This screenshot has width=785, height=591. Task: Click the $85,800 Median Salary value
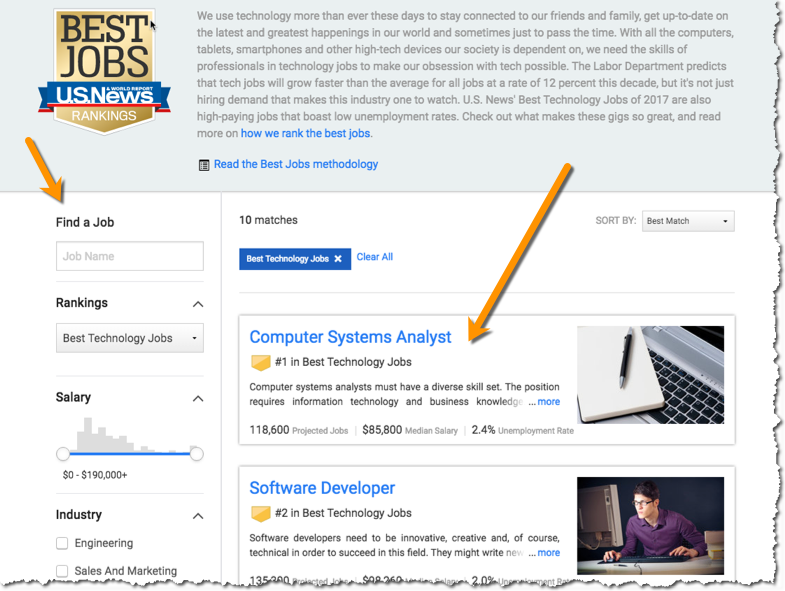(x=382, y=430)
